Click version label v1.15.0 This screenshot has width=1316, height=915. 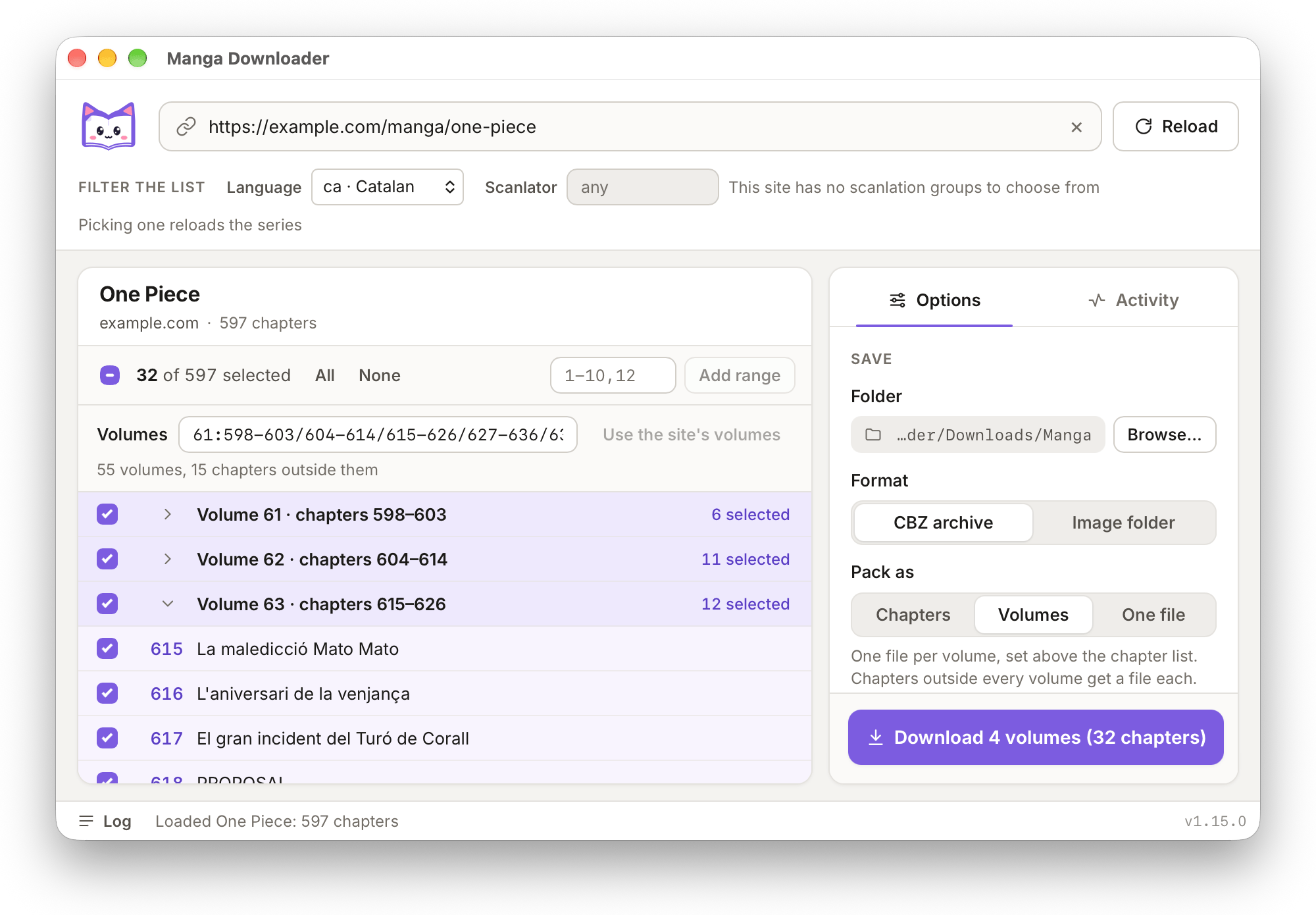(1215, 821)
